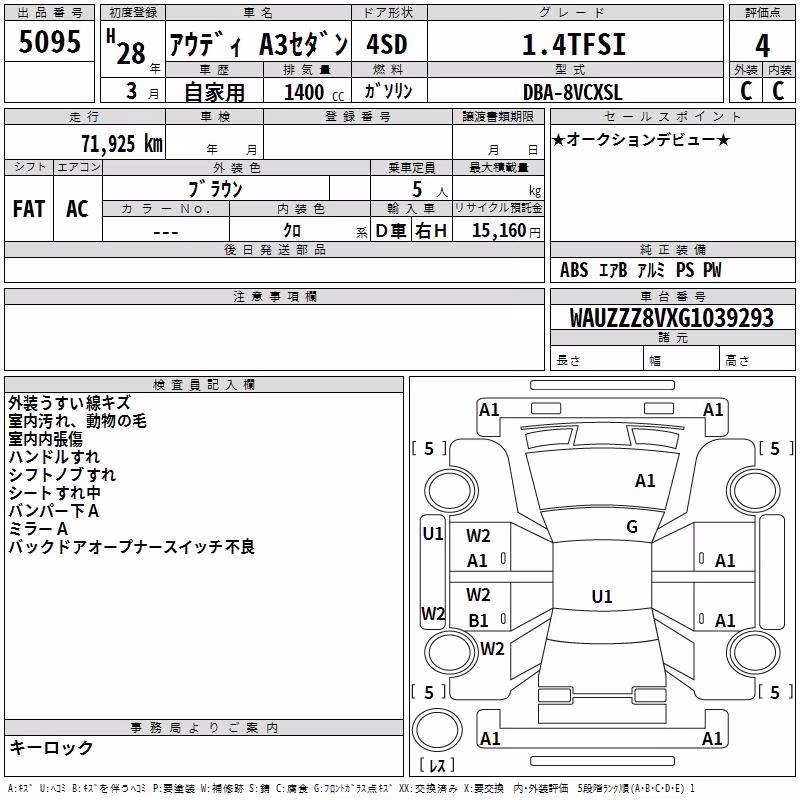Click grade 1.4TFSI
The height and width of the screenshot is (800, 800).
click(573, 44)
